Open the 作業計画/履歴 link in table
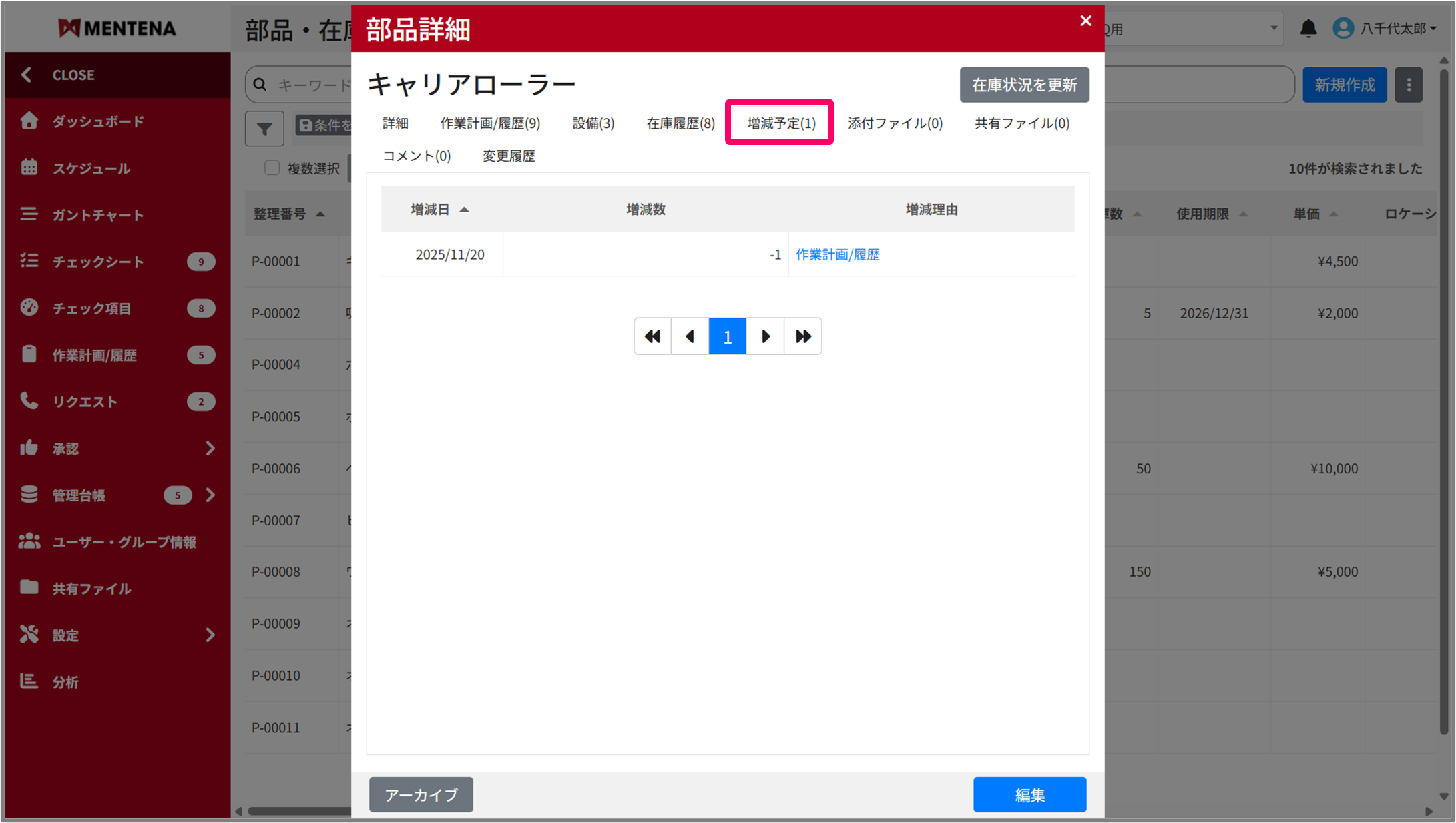Screen dimensions: 1456x823 click(837, 254)
